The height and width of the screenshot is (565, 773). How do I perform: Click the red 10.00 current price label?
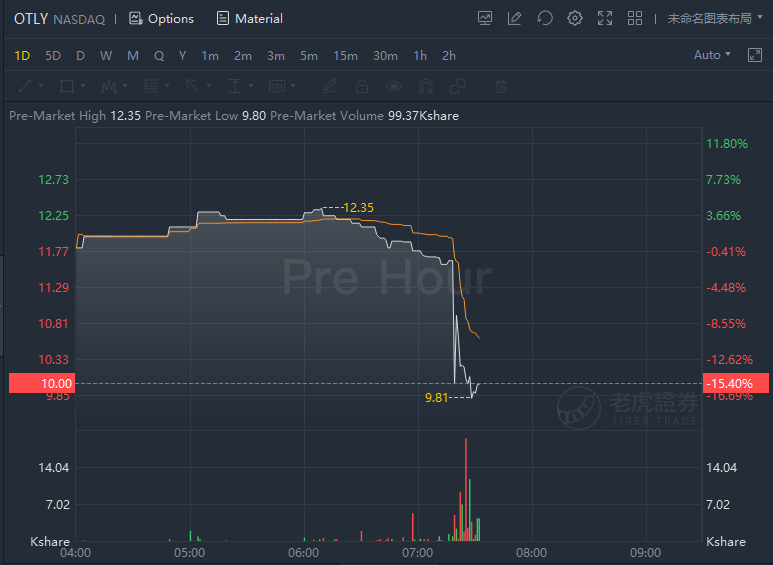point(42,383)
